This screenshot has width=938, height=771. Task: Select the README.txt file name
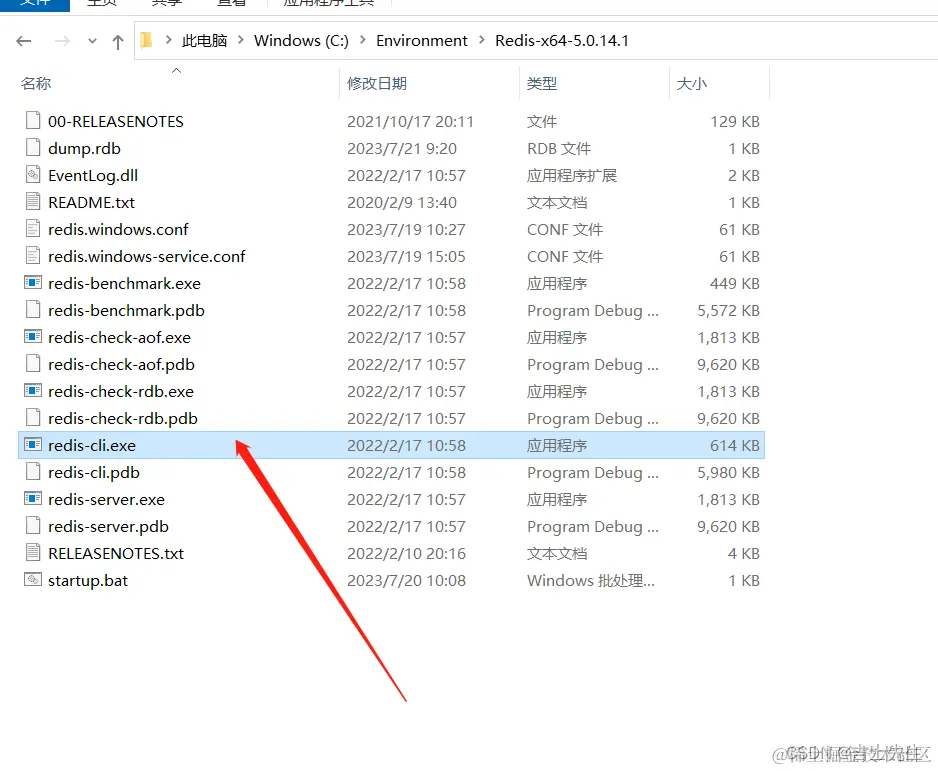tap(92, 202)
